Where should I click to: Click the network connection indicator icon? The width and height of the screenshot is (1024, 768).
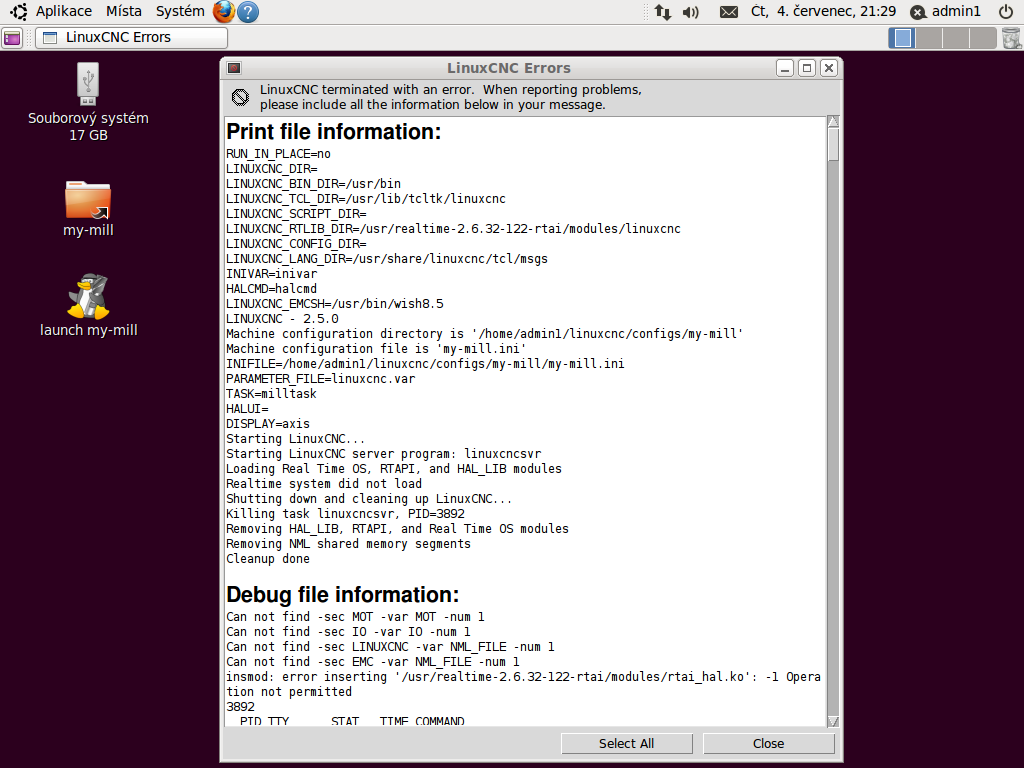click(663, 12)
